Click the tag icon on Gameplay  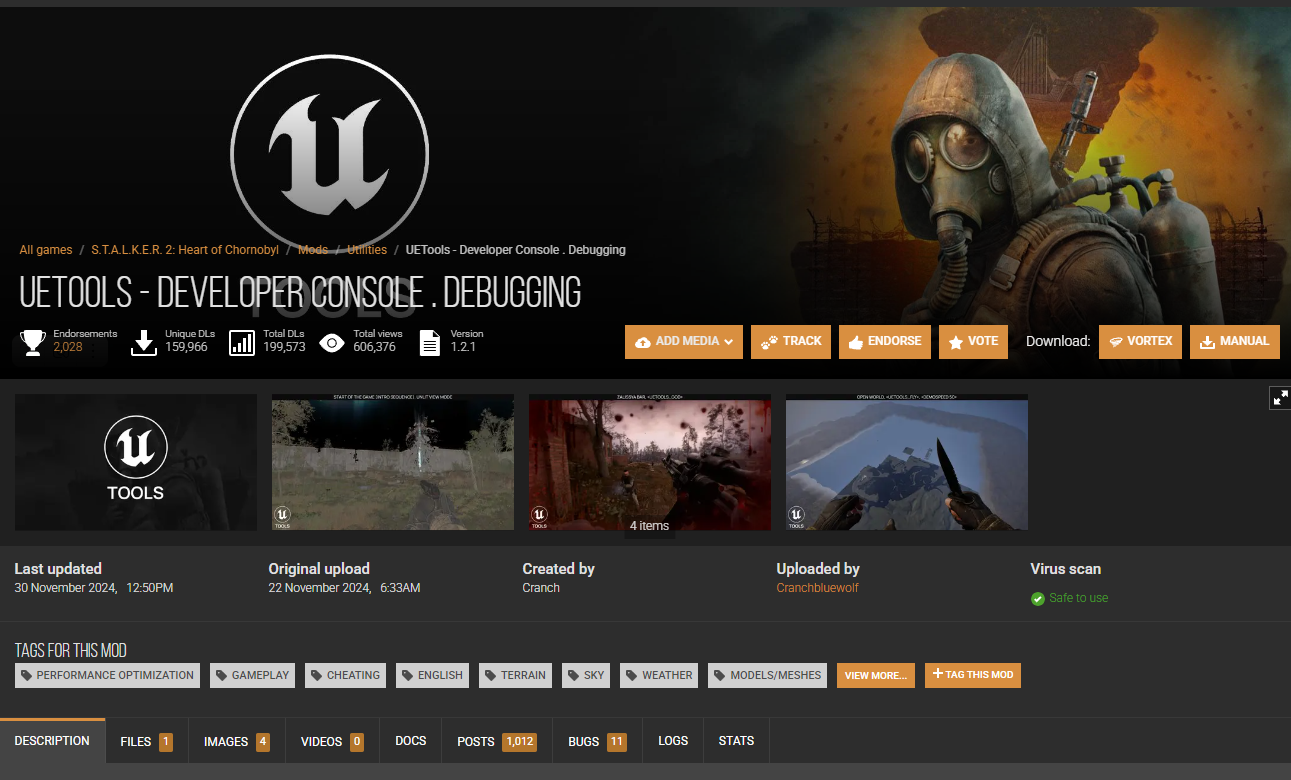(221, 676)
